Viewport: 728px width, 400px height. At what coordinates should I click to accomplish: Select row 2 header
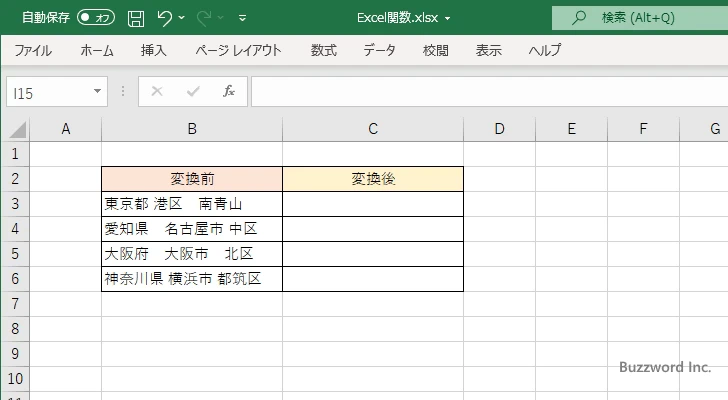pos(15,179)
